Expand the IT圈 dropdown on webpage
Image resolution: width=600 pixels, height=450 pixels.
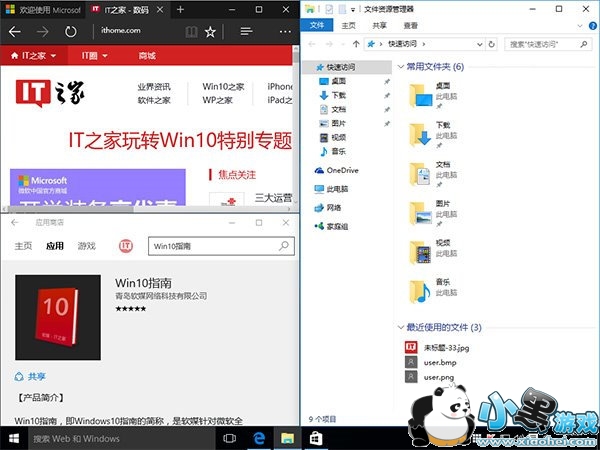(105, 56)
